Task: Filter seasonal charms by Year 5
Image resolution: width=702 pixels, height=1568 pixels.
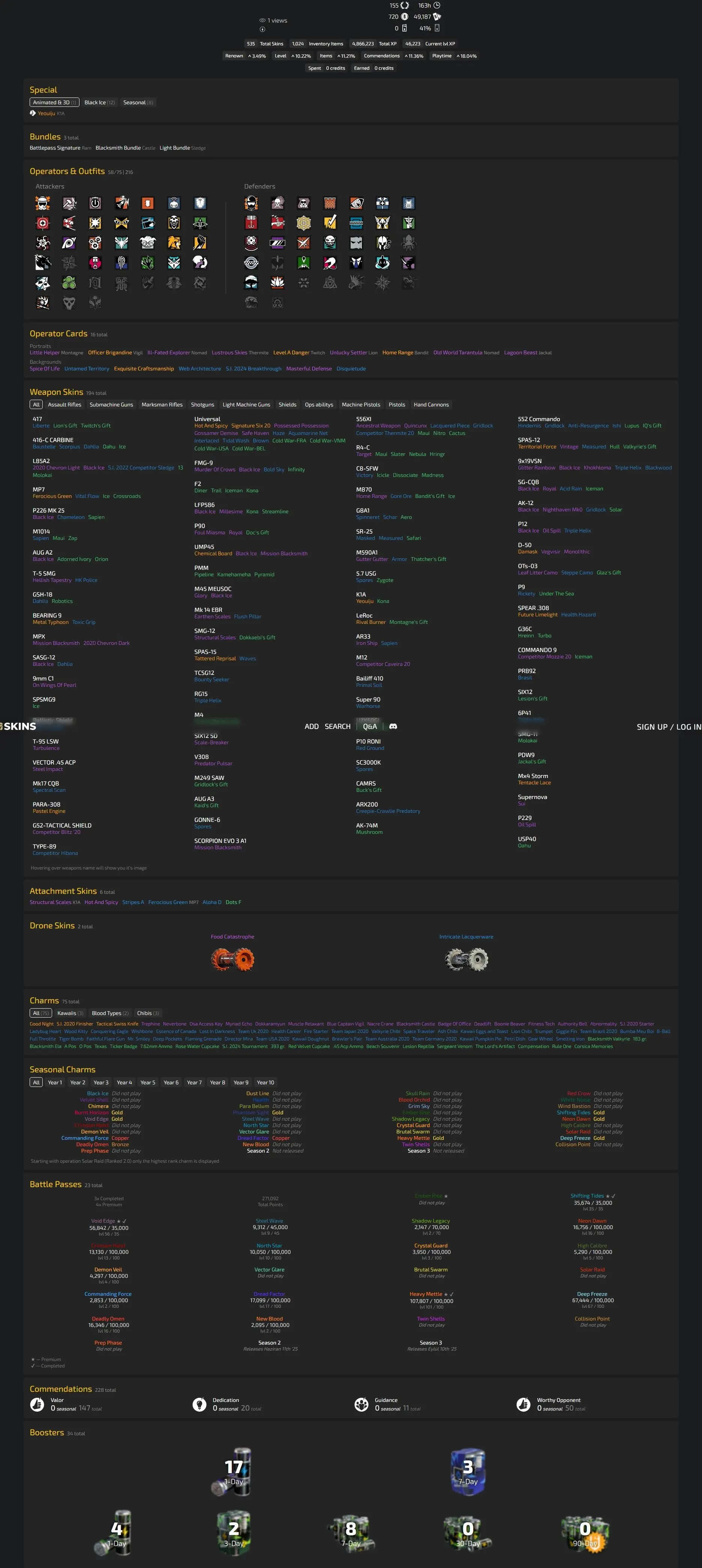Action: coord(147,1082)
